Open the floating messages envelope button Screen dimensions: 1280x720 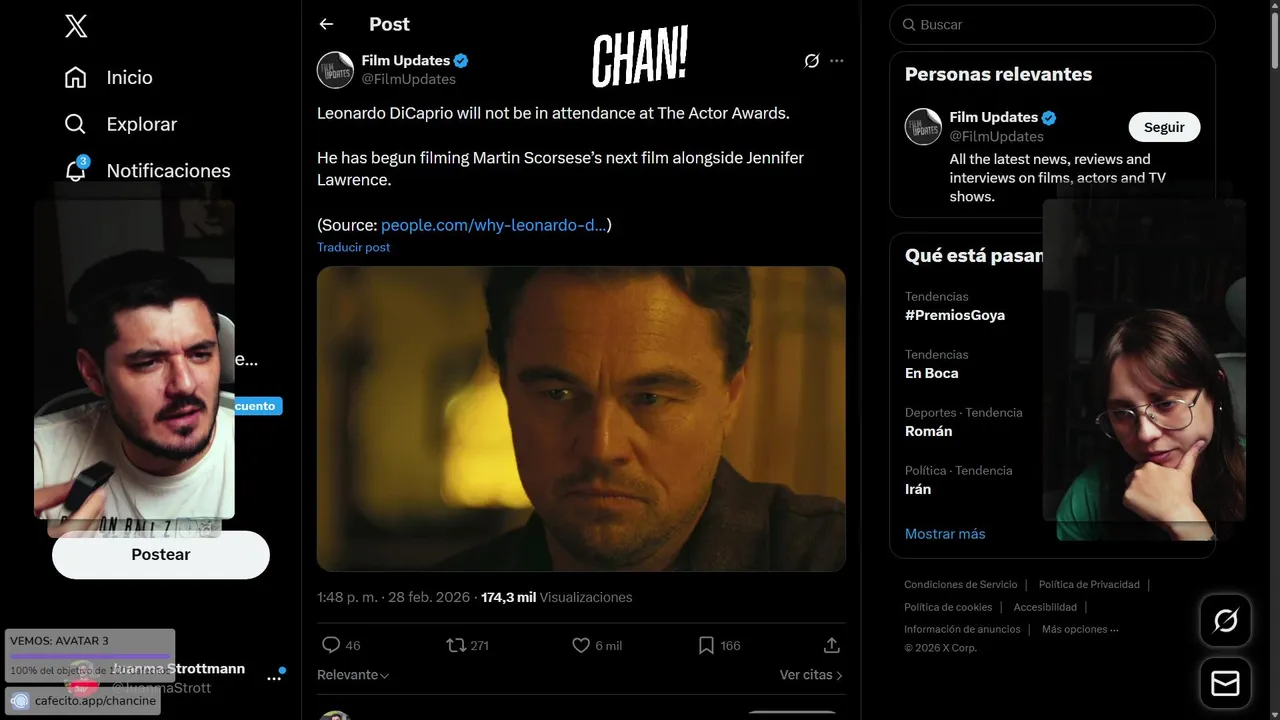pos(1225,683)
